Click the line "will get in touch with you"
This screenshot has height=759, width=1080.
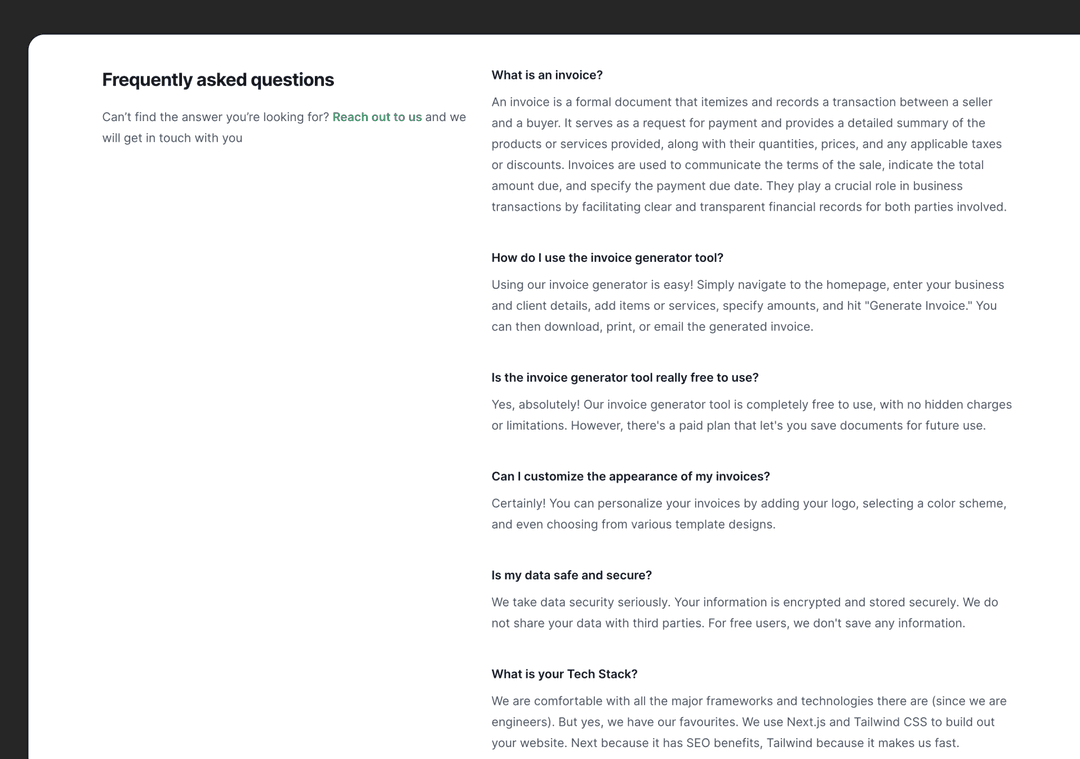[x=172, y=138]
